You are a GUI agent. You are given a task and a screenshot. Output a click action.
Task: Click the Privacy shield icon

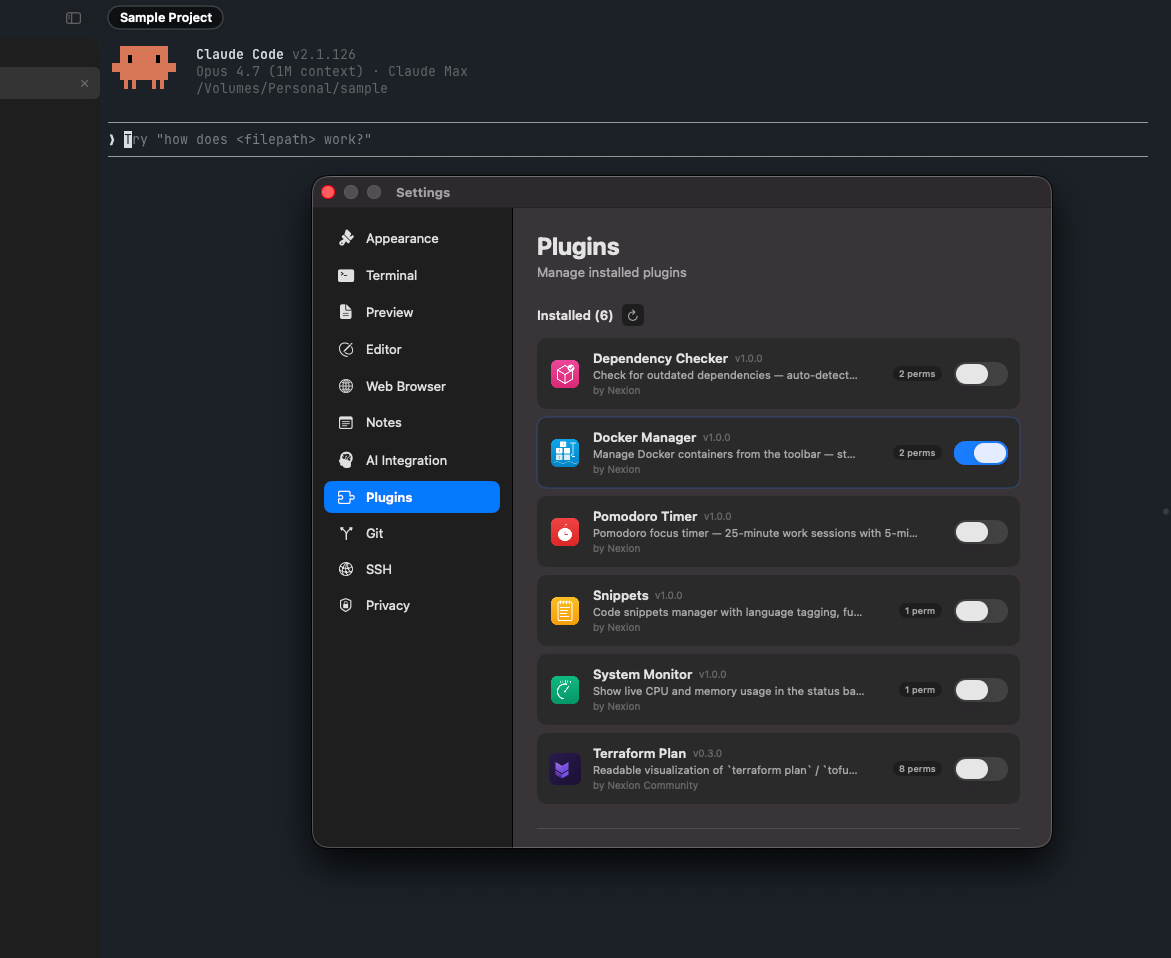click(346, 605)
